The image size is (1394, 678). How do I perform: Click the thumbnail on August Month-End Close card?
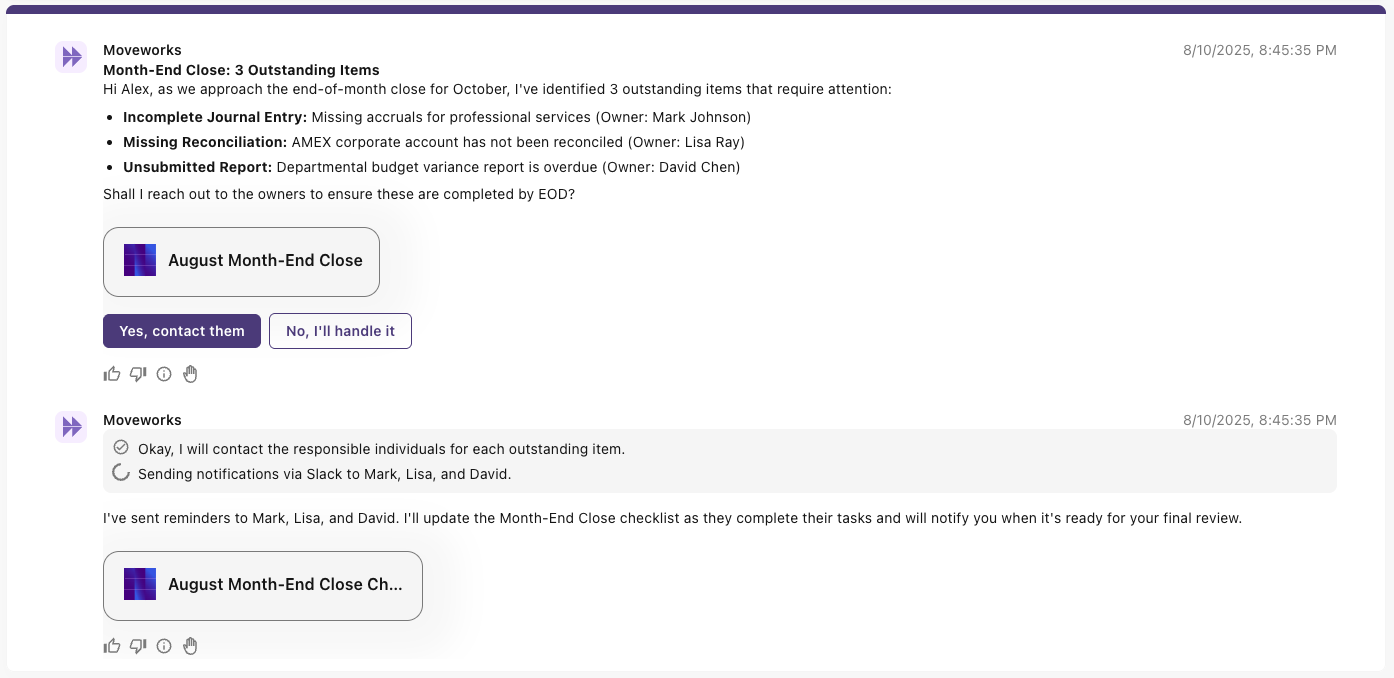140,260
